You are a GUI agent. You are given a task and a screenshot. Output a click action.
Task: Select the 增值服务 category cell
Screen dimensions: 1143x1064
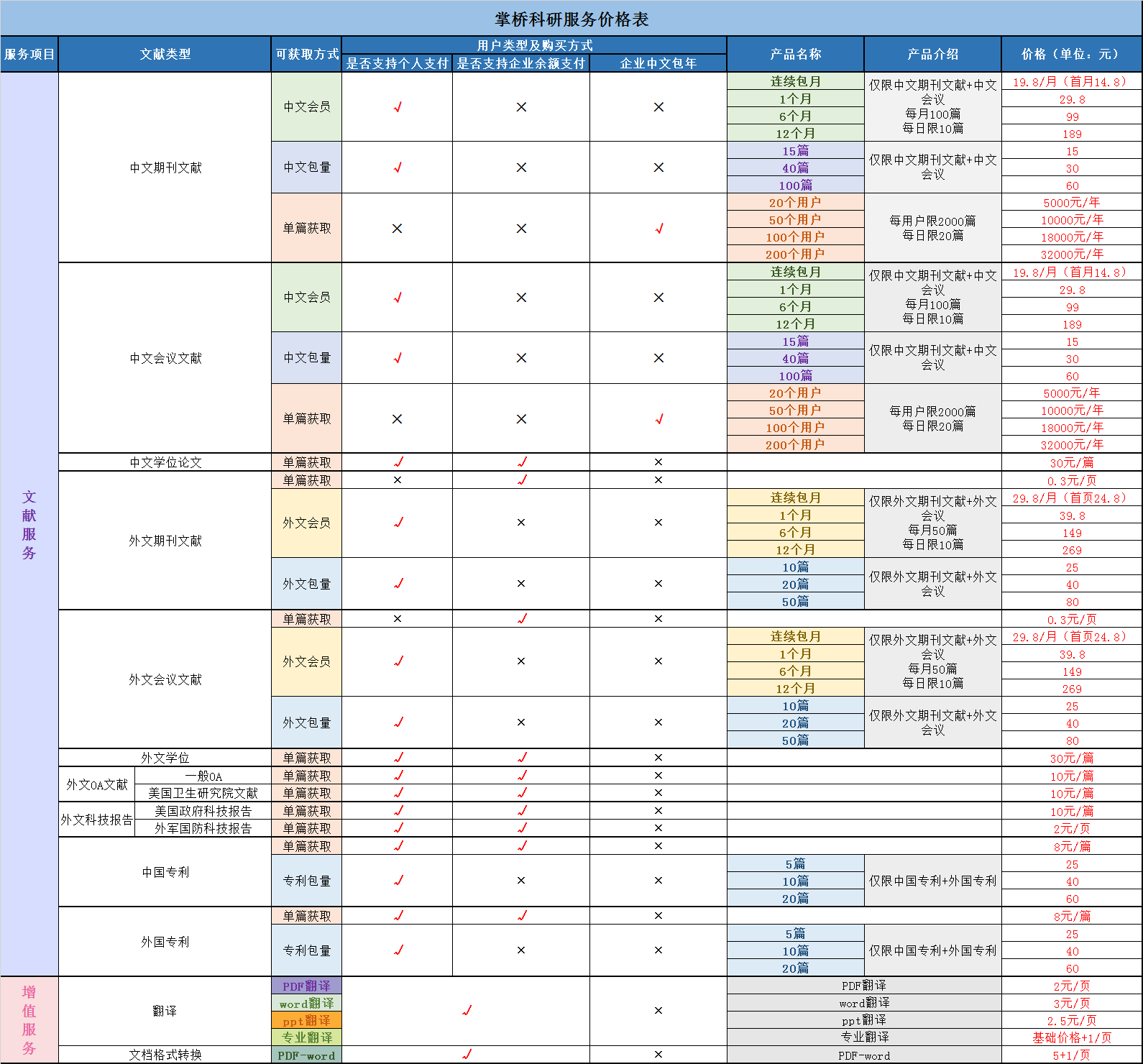click(x=29, y=1019)
